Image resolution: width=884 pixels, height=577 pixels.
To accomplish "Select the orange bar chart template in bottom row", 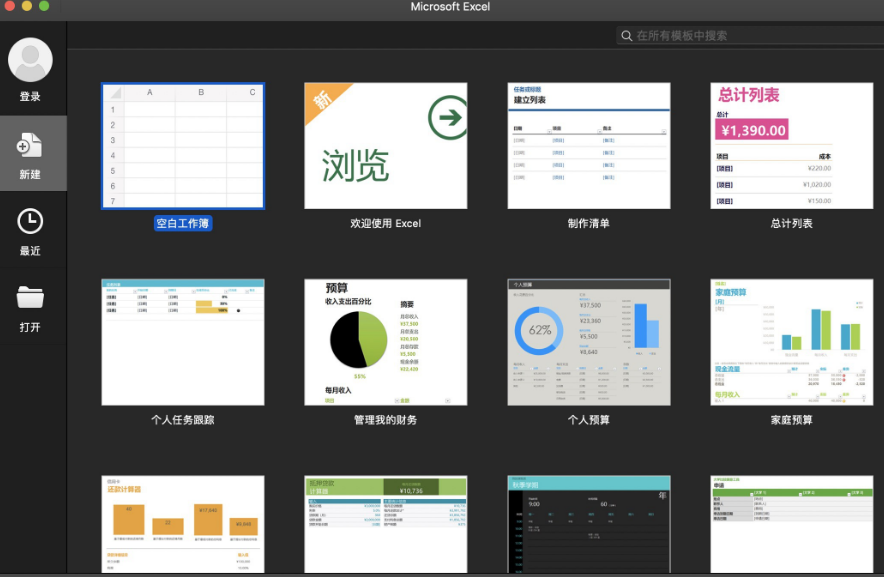I will [x=183, y=523].
